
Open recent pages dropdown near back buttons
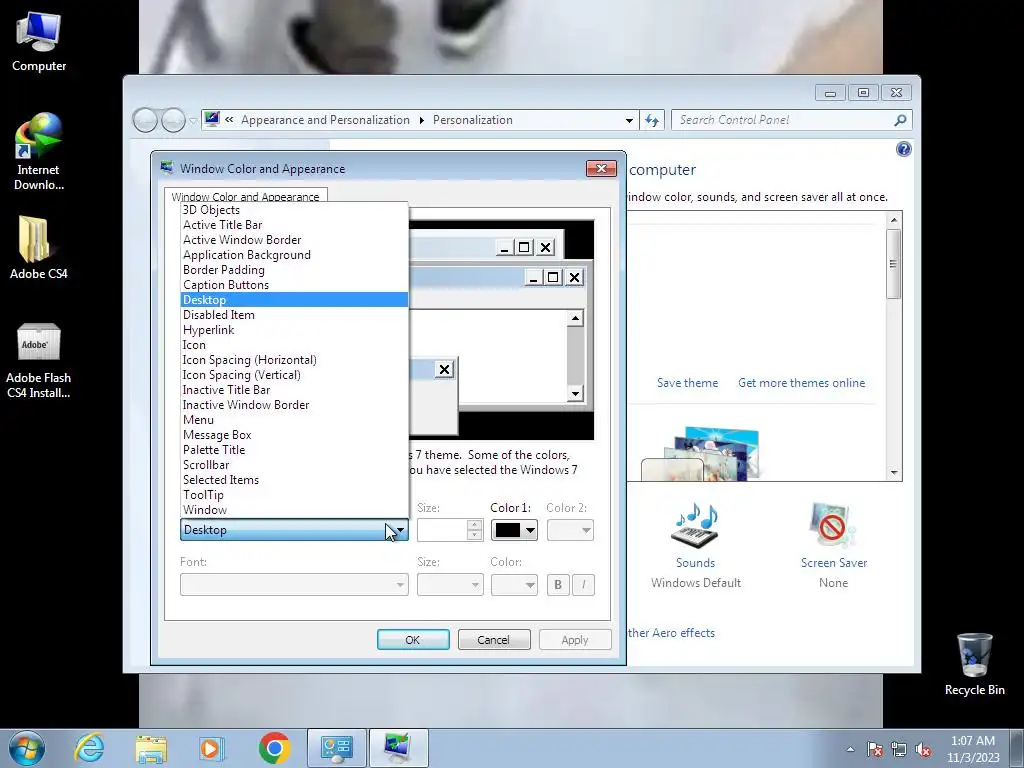pyautogui.click(x=193, y=121)
